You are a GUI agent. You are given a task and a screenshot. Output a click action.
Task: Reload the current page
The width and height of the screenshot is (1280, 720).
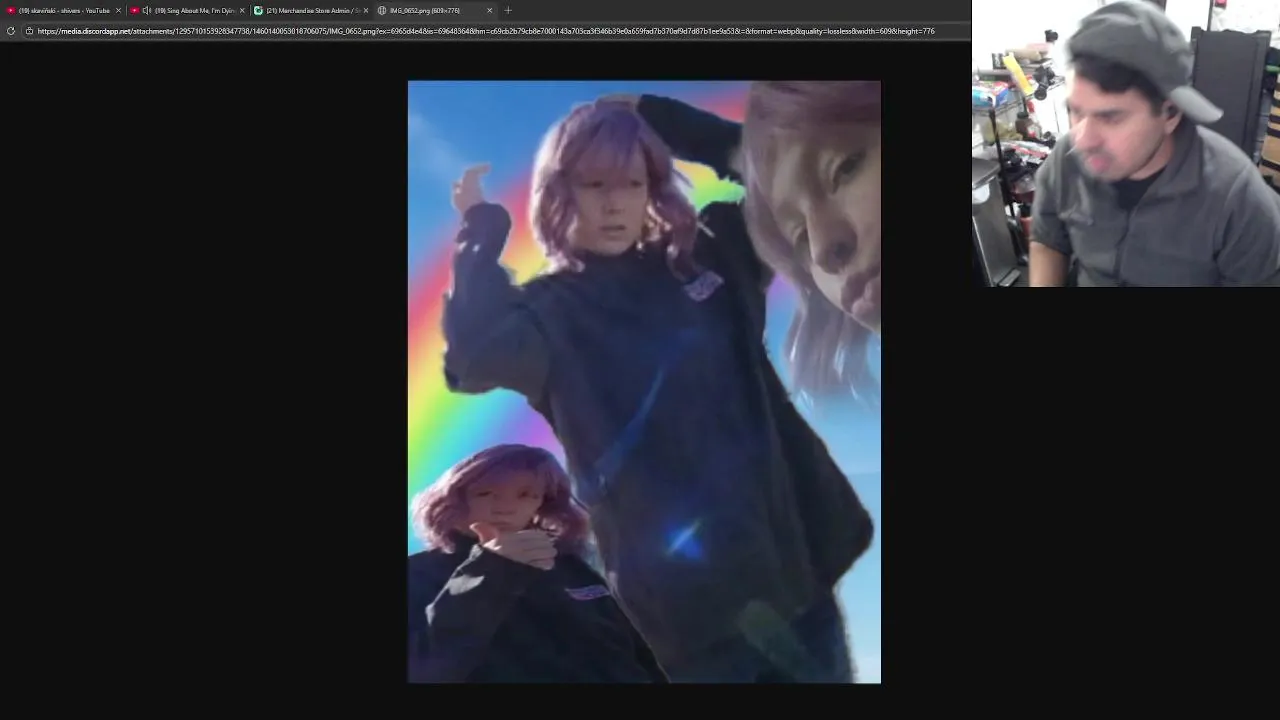point(11,31)
